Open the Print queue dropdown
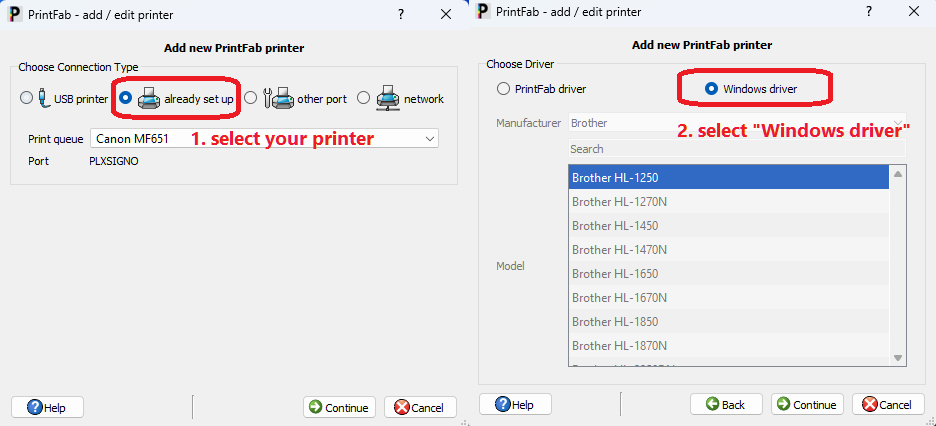 pos(264,138)
